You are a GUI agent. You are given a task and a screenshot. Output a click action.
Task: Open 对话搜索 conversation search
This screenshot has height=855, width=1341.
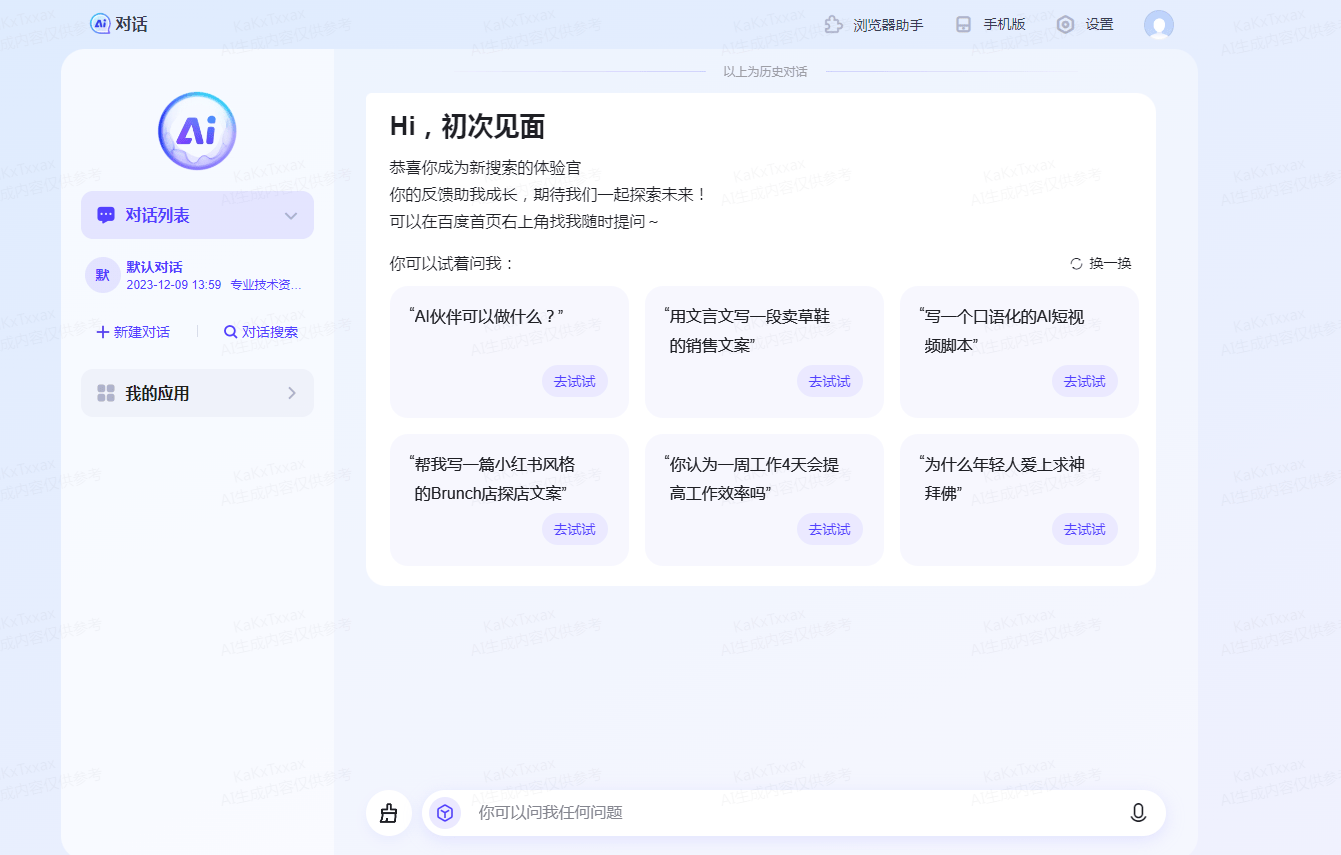pyautogui.click(x=260, y=331)
